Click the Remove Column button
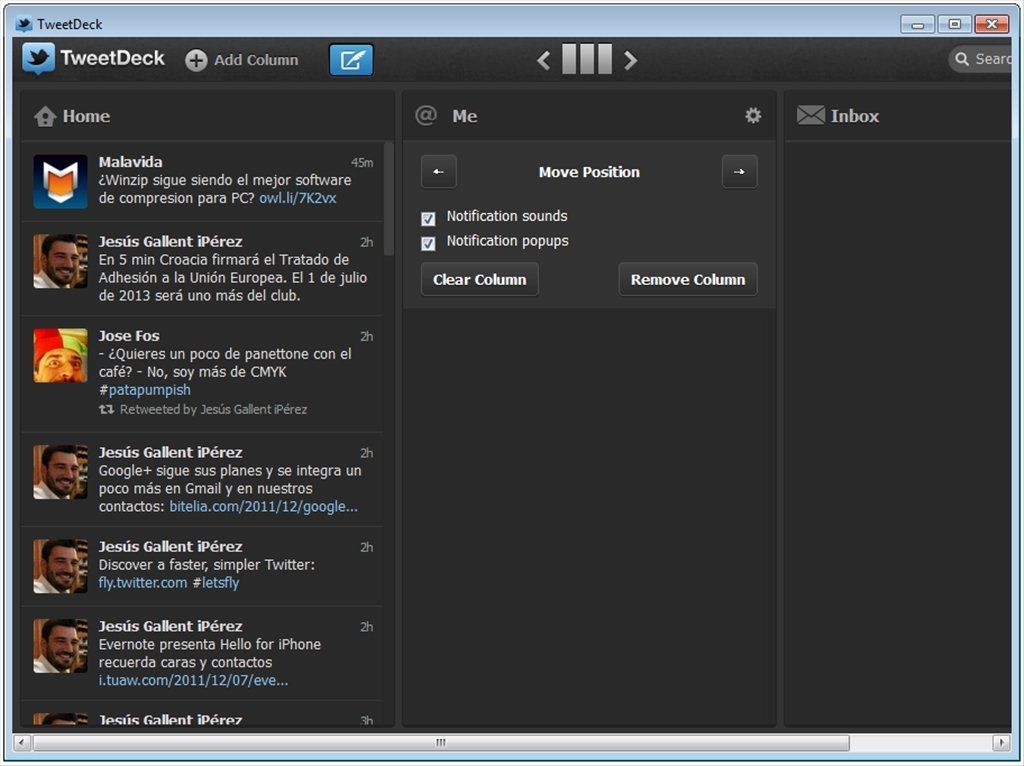The height and width of the screenshot is (766, 1024). click(x=688, y=279)
